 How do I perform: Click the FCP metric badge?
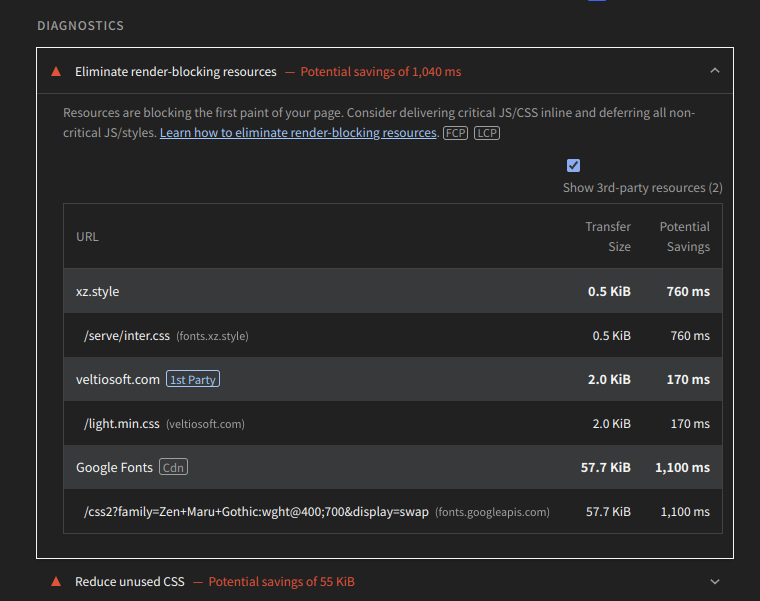click(x=456, y=133)
